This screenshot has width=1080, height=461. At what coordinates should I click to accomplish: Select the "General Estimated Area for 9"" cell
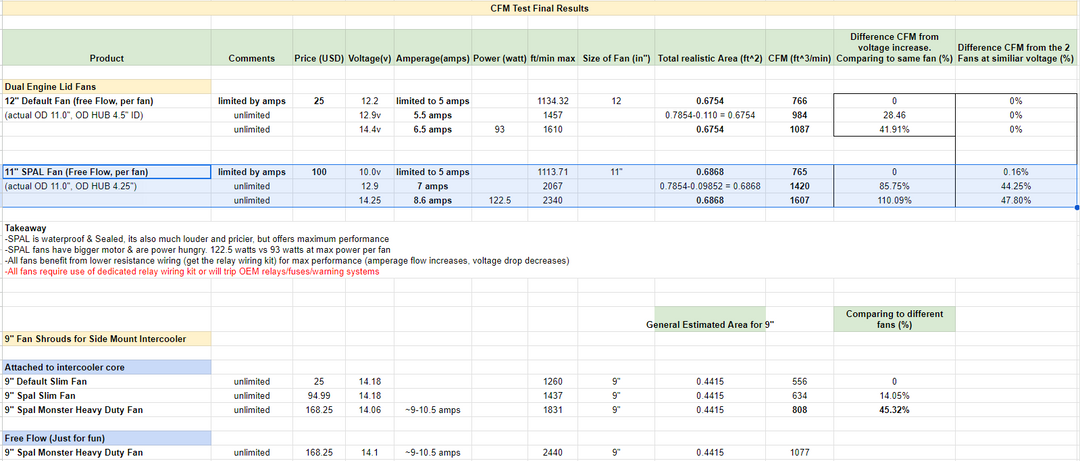point(710,325)
